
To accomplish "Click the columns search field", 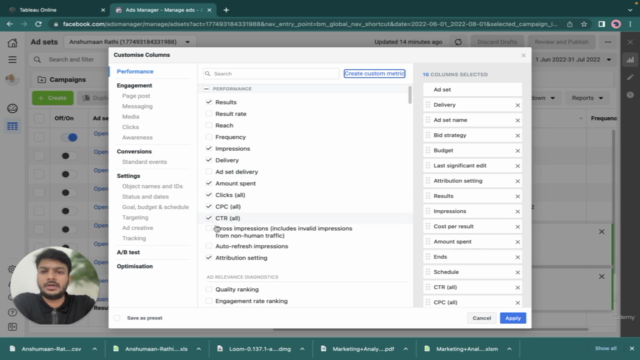I will [271, 73].
